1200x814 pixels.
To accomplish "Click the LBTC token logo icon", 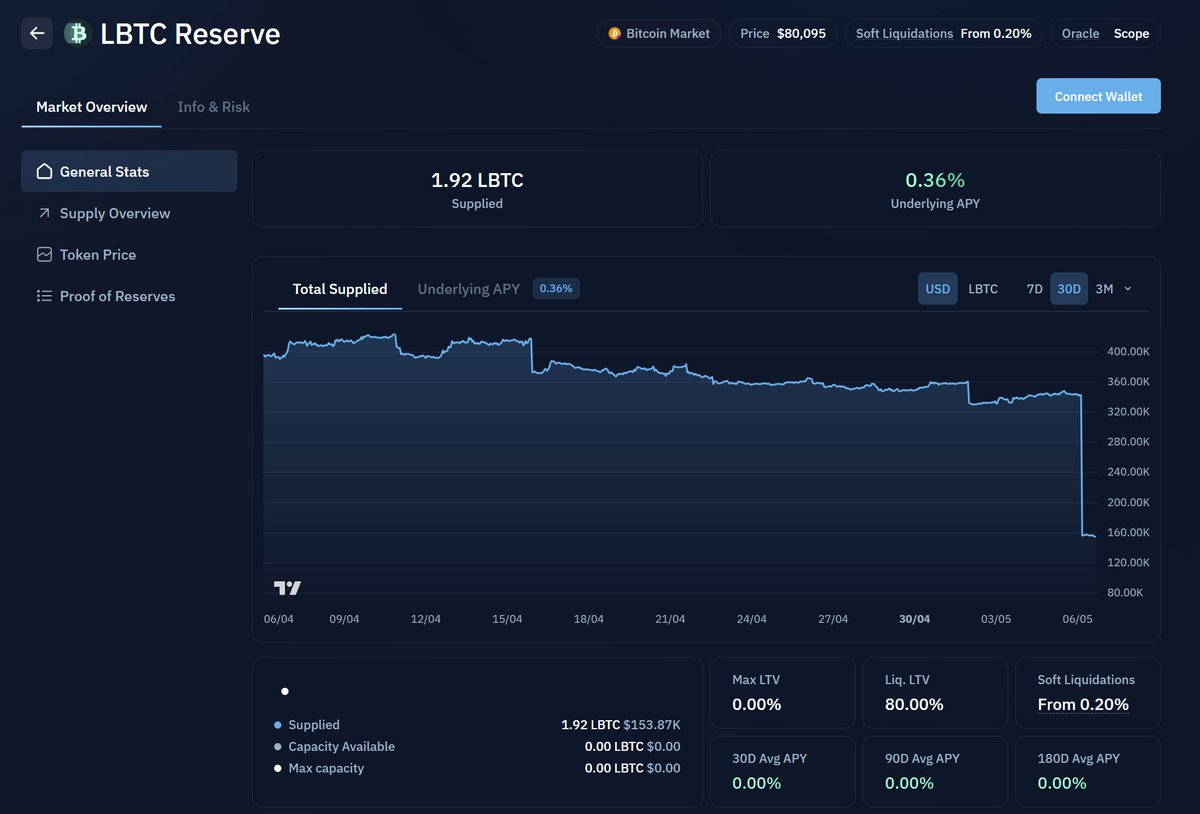I will click(76, 33).
